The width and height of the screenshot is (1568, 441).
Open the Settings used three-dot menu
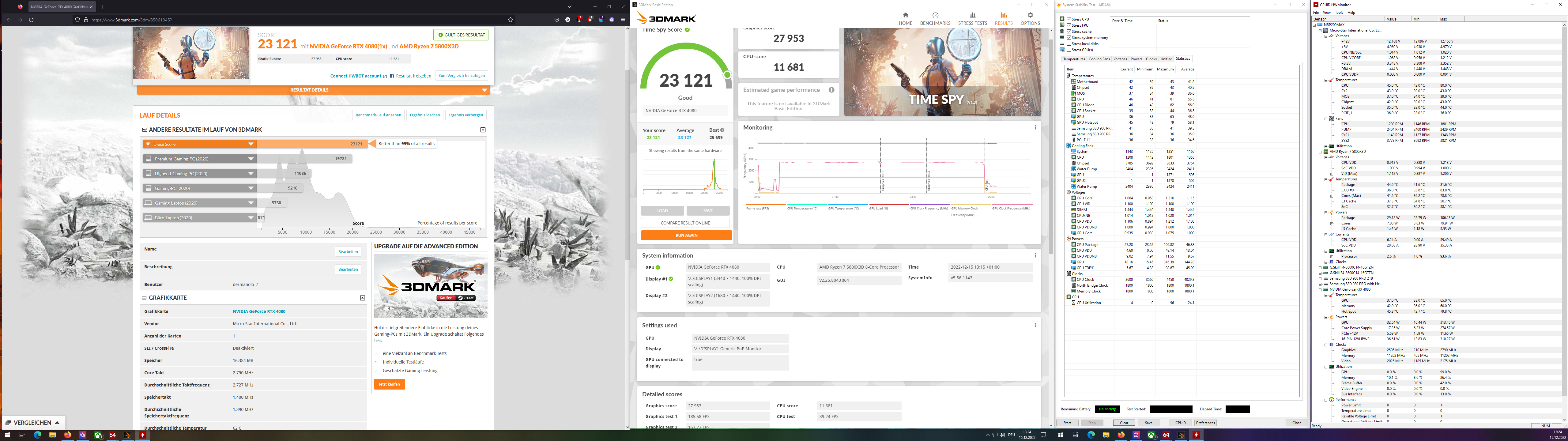click(x=1035, y=325)
